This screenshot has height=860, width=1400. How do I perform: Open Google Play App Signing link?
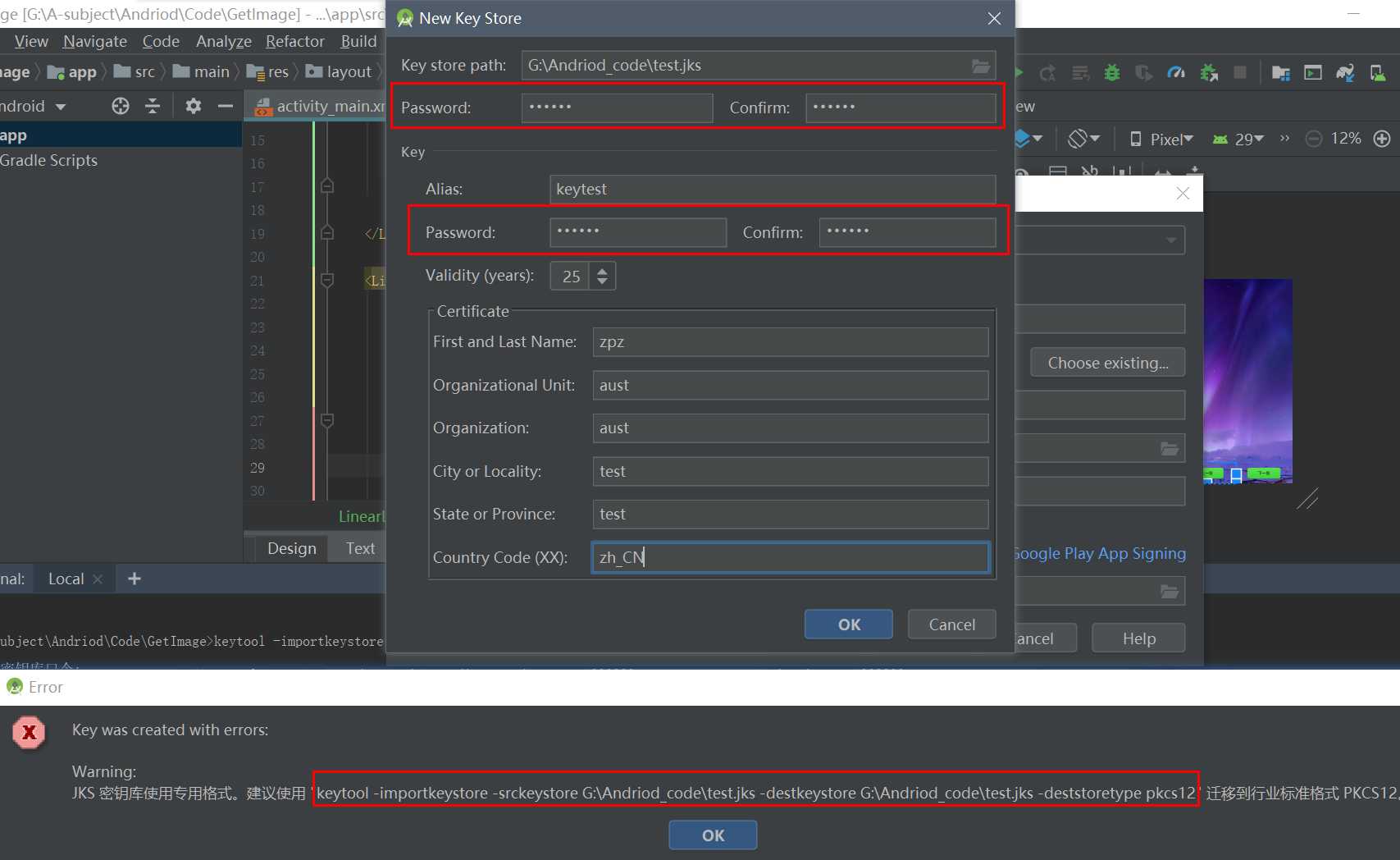1100,553
